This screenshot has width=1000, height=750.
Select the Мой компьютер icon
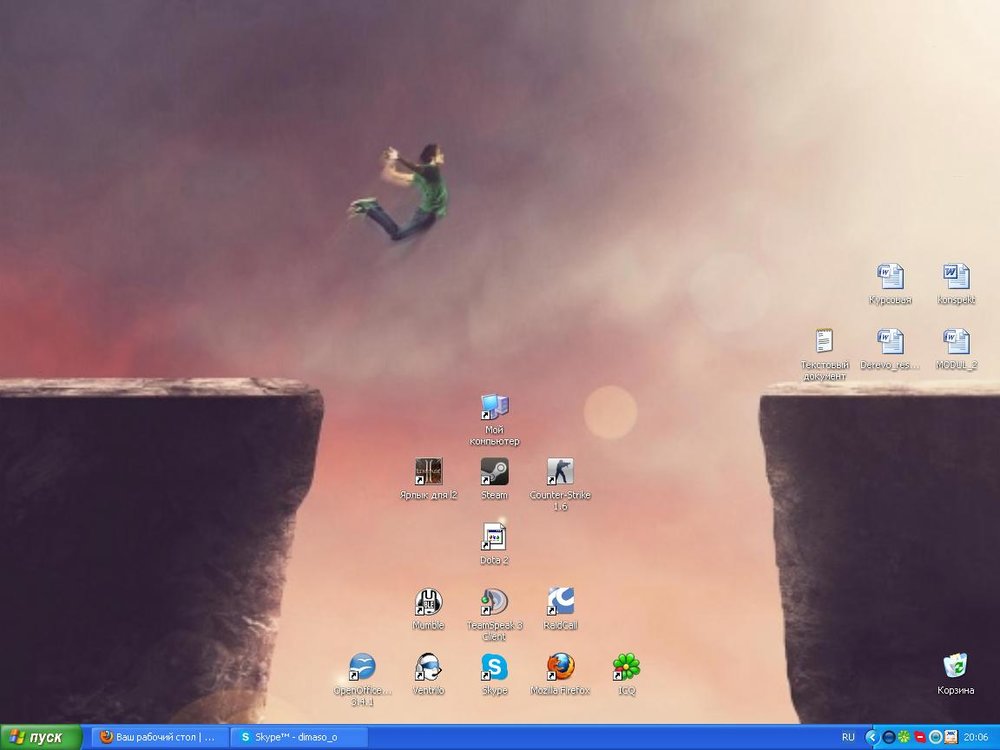click(494, 407)
